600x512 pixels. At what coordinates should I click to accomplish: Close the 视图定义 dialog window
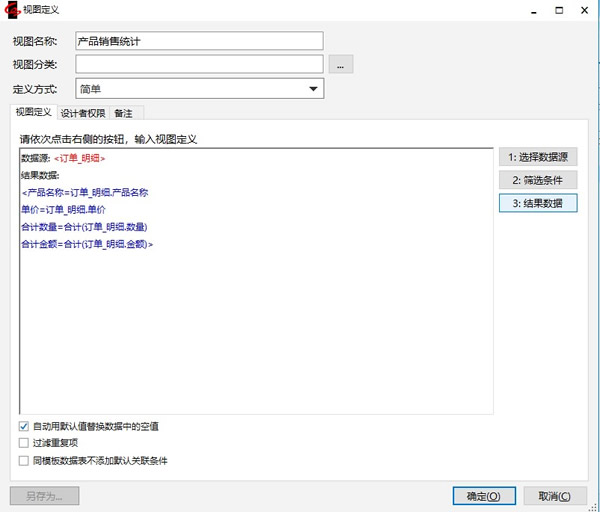(x=583, y=10)
